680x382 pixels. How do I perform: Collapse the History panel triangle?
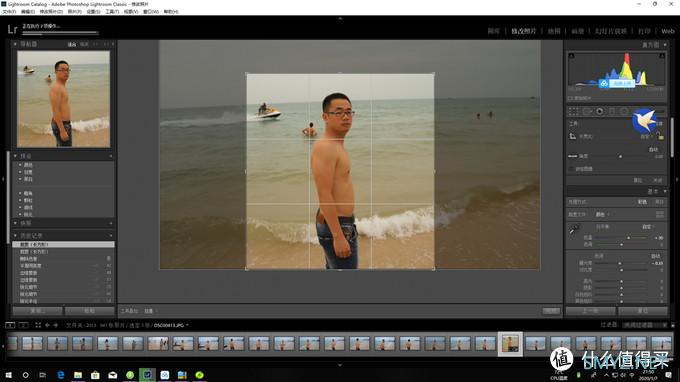tap(15, 235)
